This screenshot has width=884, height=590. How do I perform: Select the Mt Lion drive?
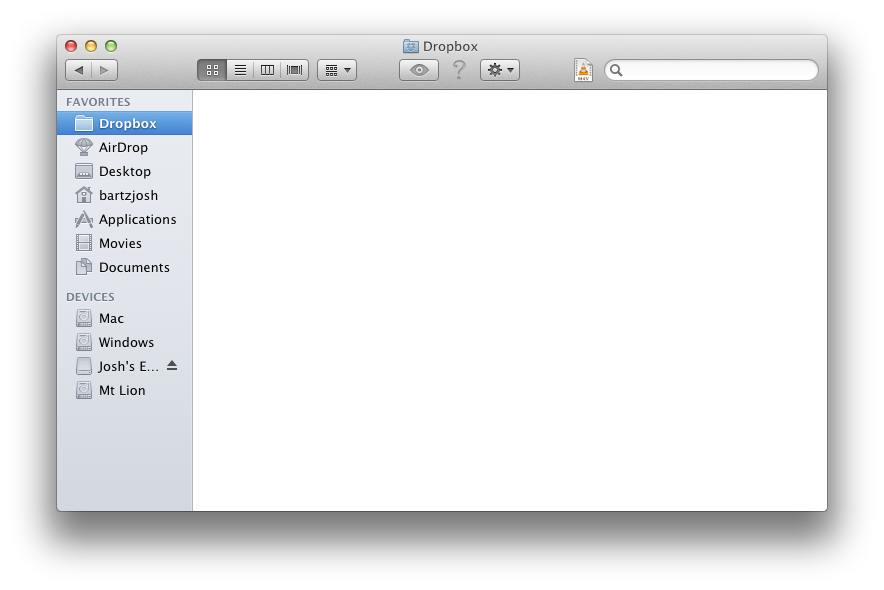(125, 391)
